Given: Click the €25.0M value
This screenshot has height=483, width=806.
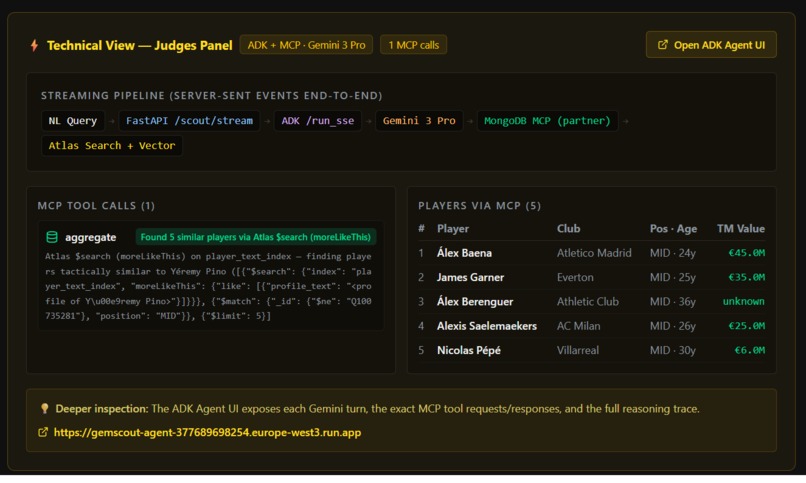Looking at the screenshot, I should (x=746, y=326).
